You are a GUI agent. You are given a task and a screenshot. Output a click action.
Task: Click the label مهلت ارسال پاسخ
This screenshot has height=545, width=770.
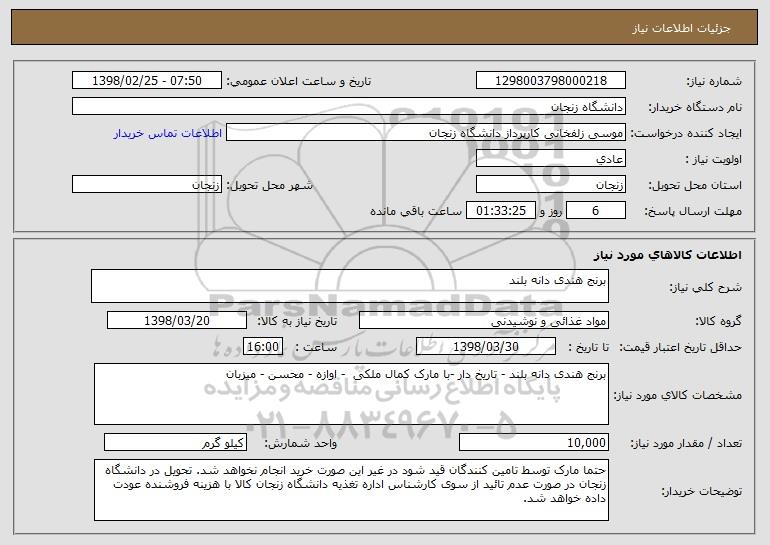[693, 212]
